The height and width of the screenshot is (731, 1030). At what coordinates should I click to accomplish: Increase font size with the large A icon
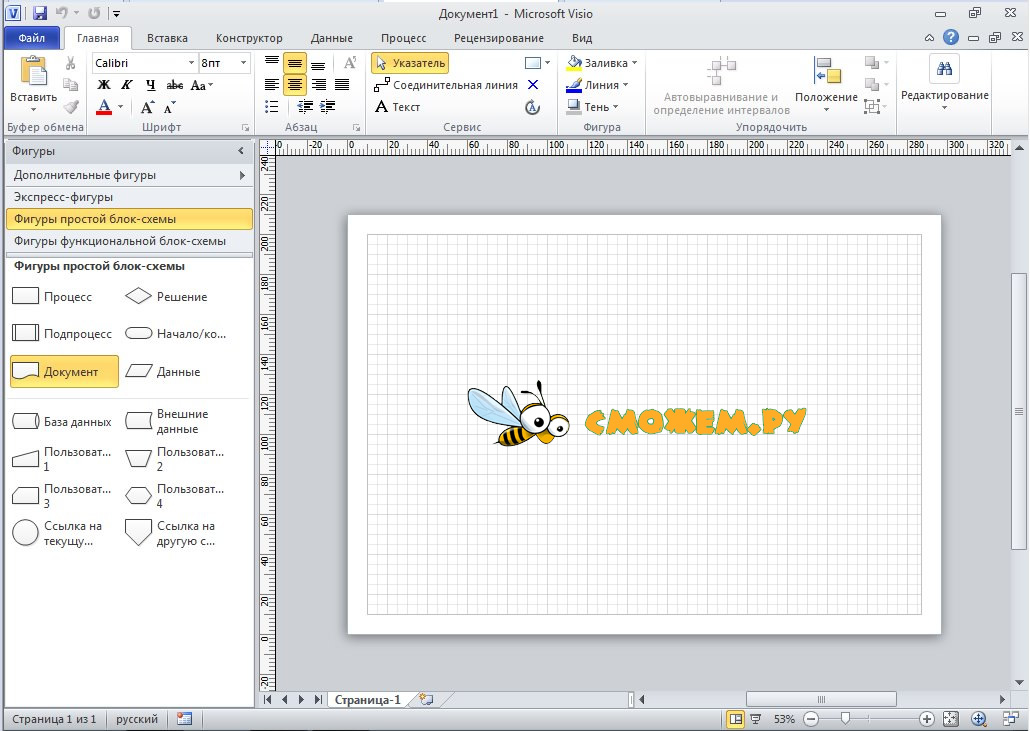(x=147, y=107)
